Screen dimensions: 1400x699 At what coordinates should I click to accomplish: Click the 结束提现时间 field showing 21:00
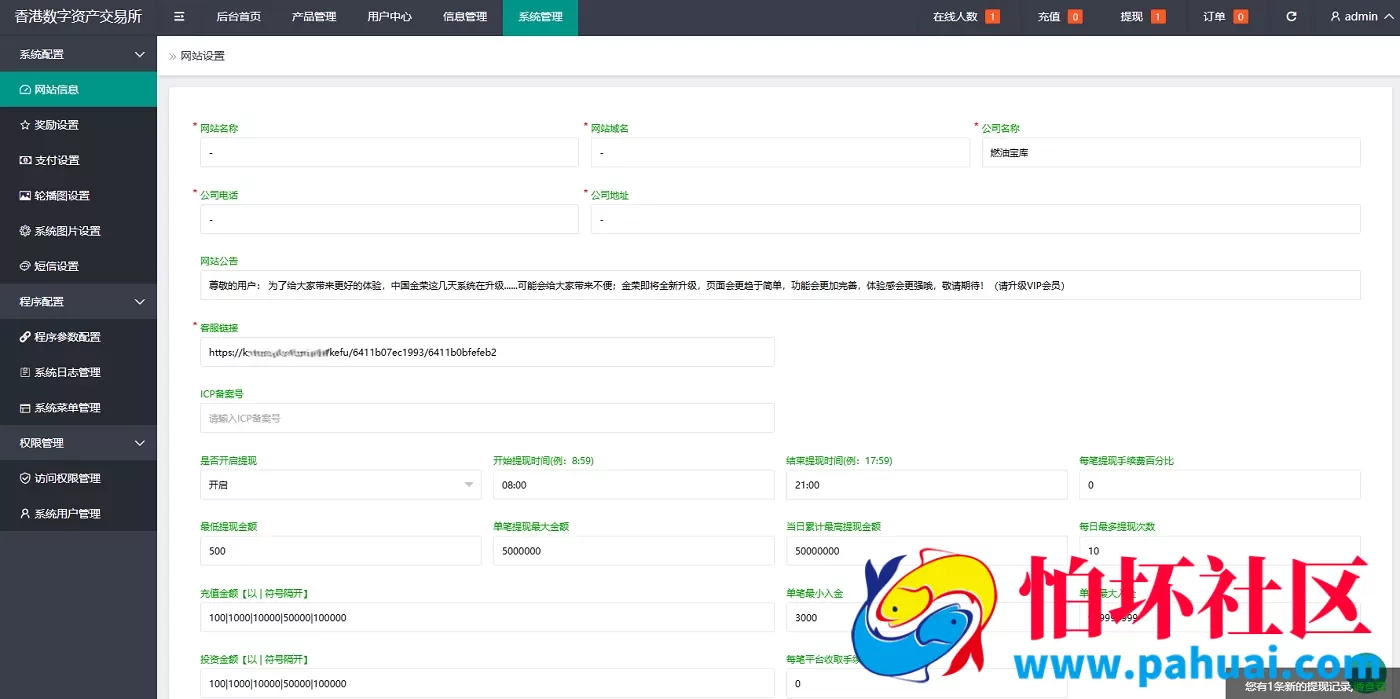click(x=927, y=485)
